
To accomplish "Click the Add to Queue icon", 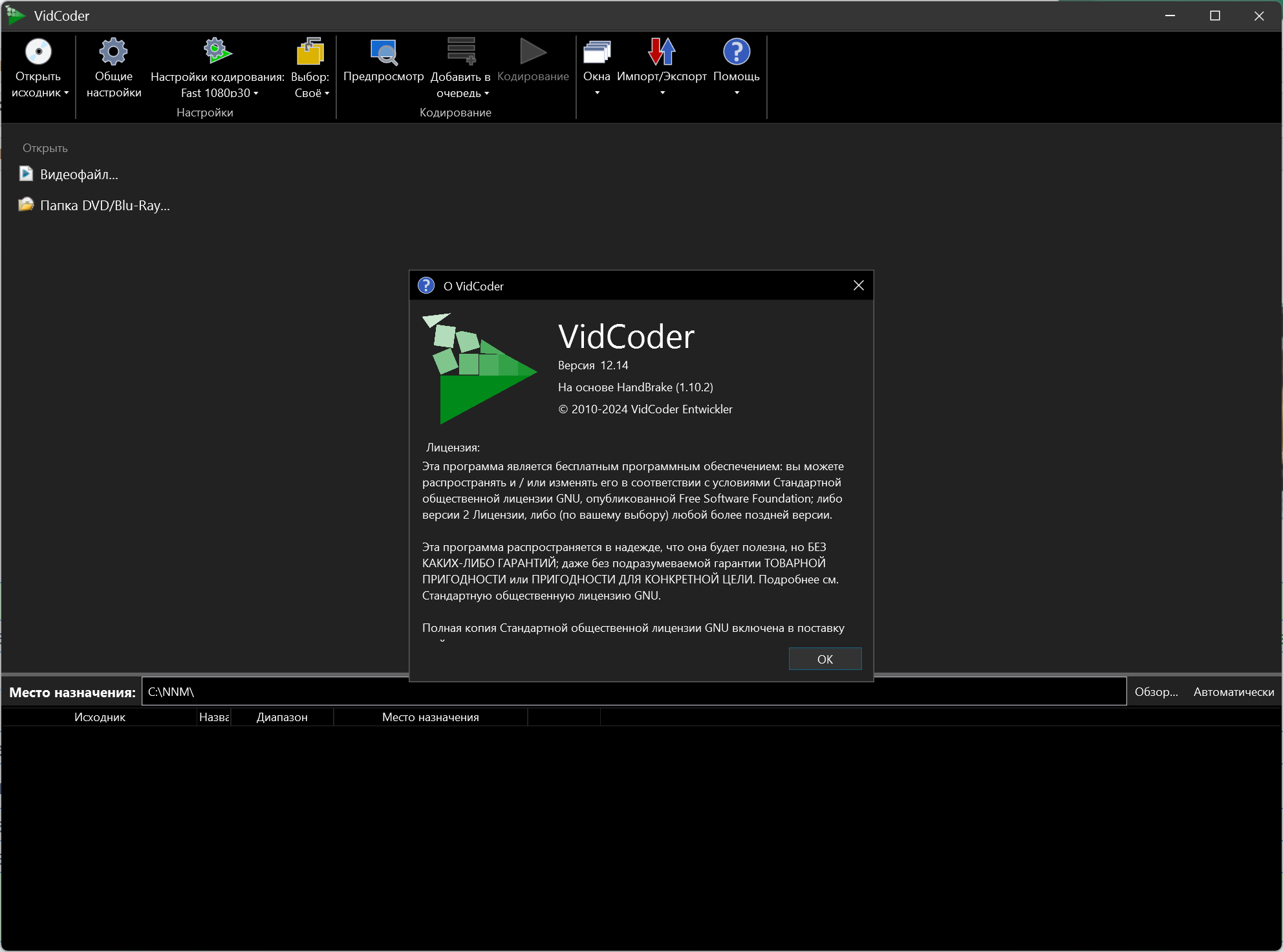I will [x=461, y=52].
